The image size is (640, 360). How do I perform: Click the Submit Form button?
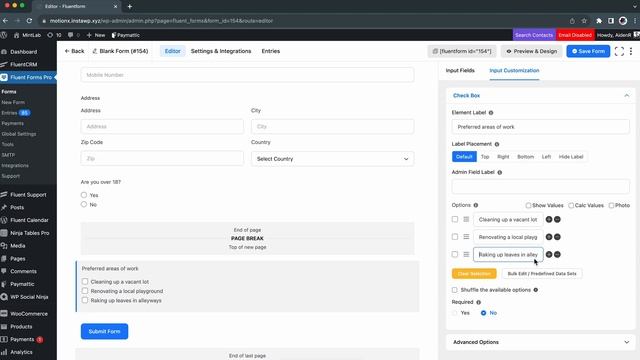click(104, 331)
